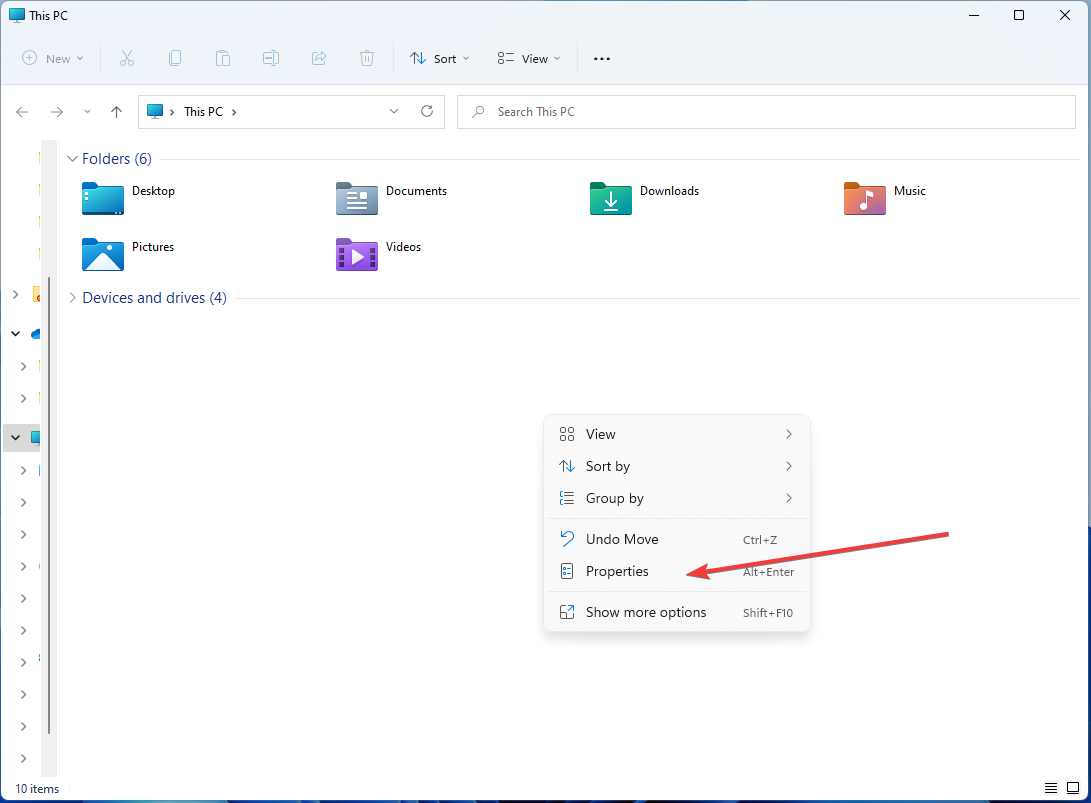
Task: Select Undo Move in context menu
Action: tap(676, 539)
